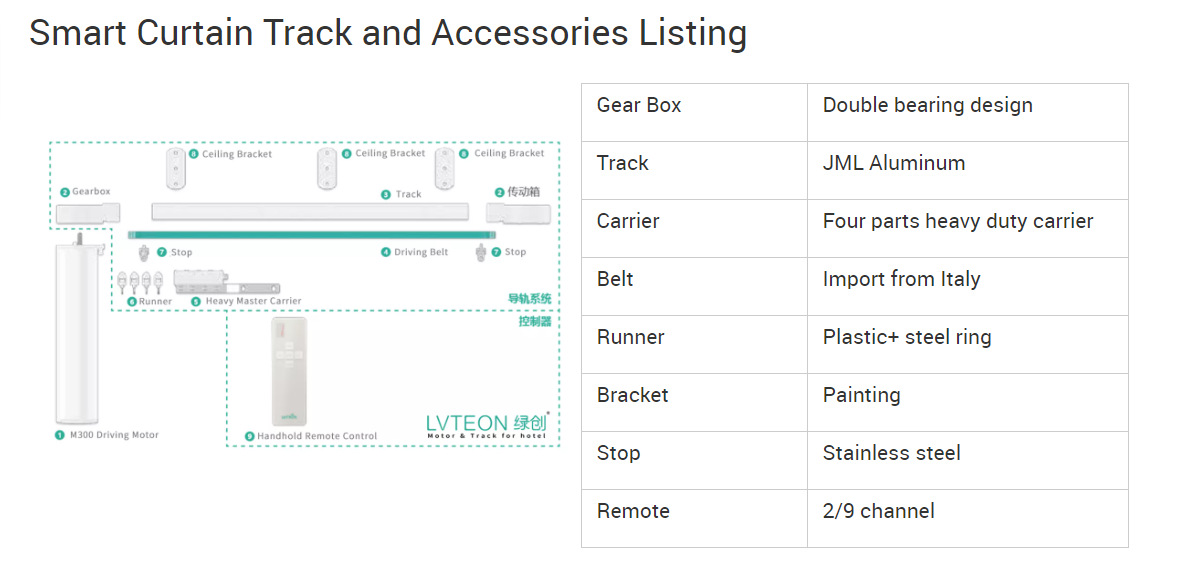The height and width of the screenshot is (572, 1177).
Task: Select the 'Gear Box' table cell
Action: (x=694, y=112)
